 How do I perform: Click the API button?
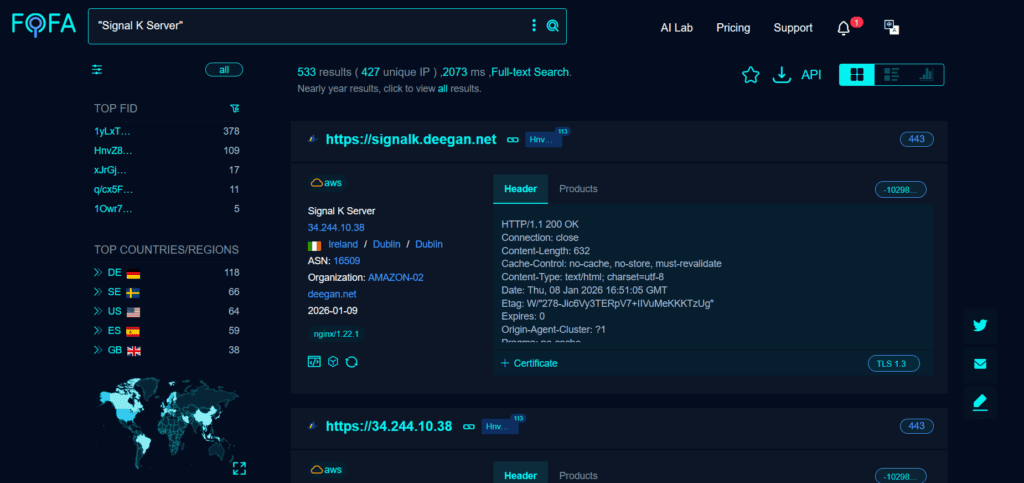pyautogui.click(x=811, y=75)
